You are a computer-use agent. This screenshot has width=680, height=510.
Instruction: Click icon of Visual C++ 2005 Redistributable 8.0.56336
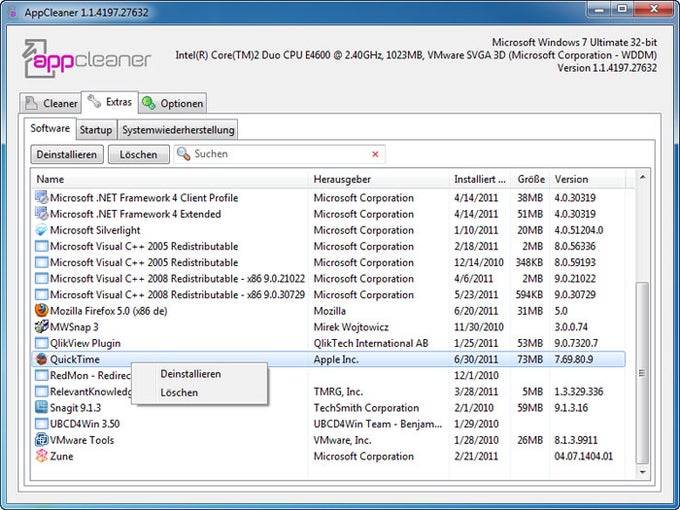[41, 246]
